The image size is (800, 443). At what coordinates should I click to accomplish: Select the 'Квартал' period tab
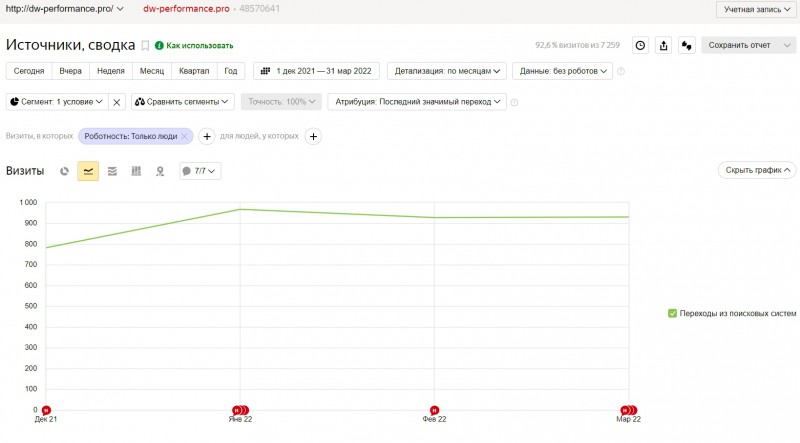(194, 71)
